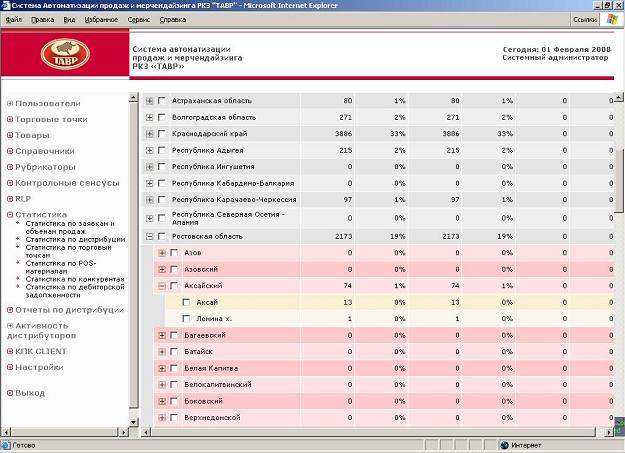Click the Выход logout link
This screenshot has width=625, height=453.
tap(30, 393)
